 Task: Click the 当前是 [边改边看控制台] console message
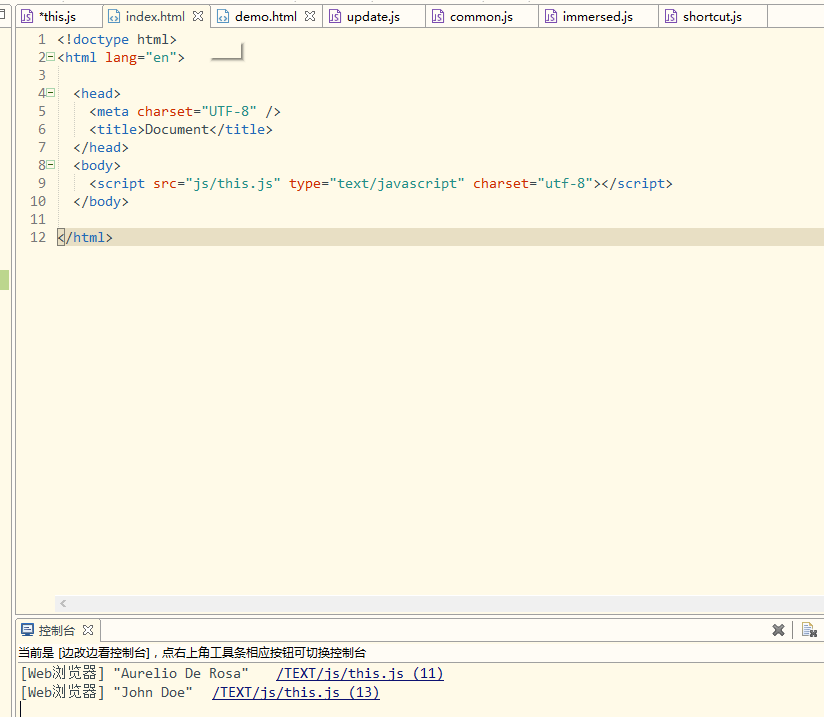(x=192, y=653)
